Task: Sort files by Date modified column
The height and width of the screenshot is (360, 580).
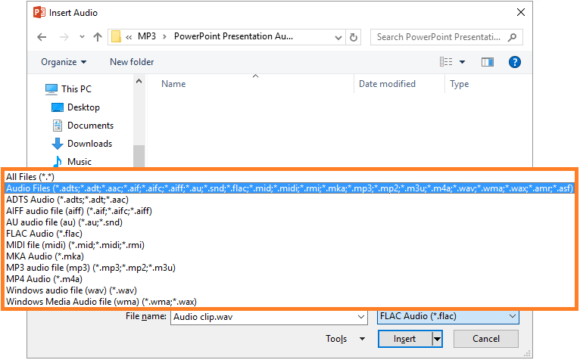Action: click(387, 84)
